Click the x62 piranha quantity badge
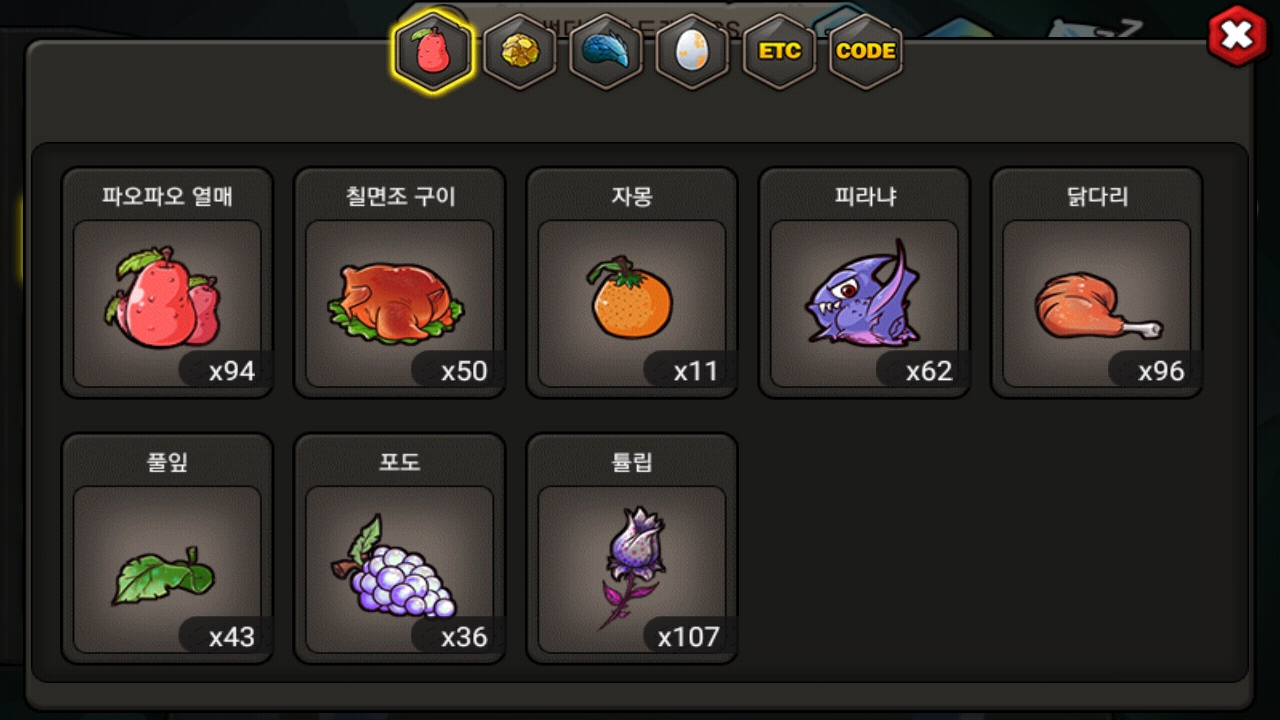This screenshot has height=720, width=1280. 918,371
